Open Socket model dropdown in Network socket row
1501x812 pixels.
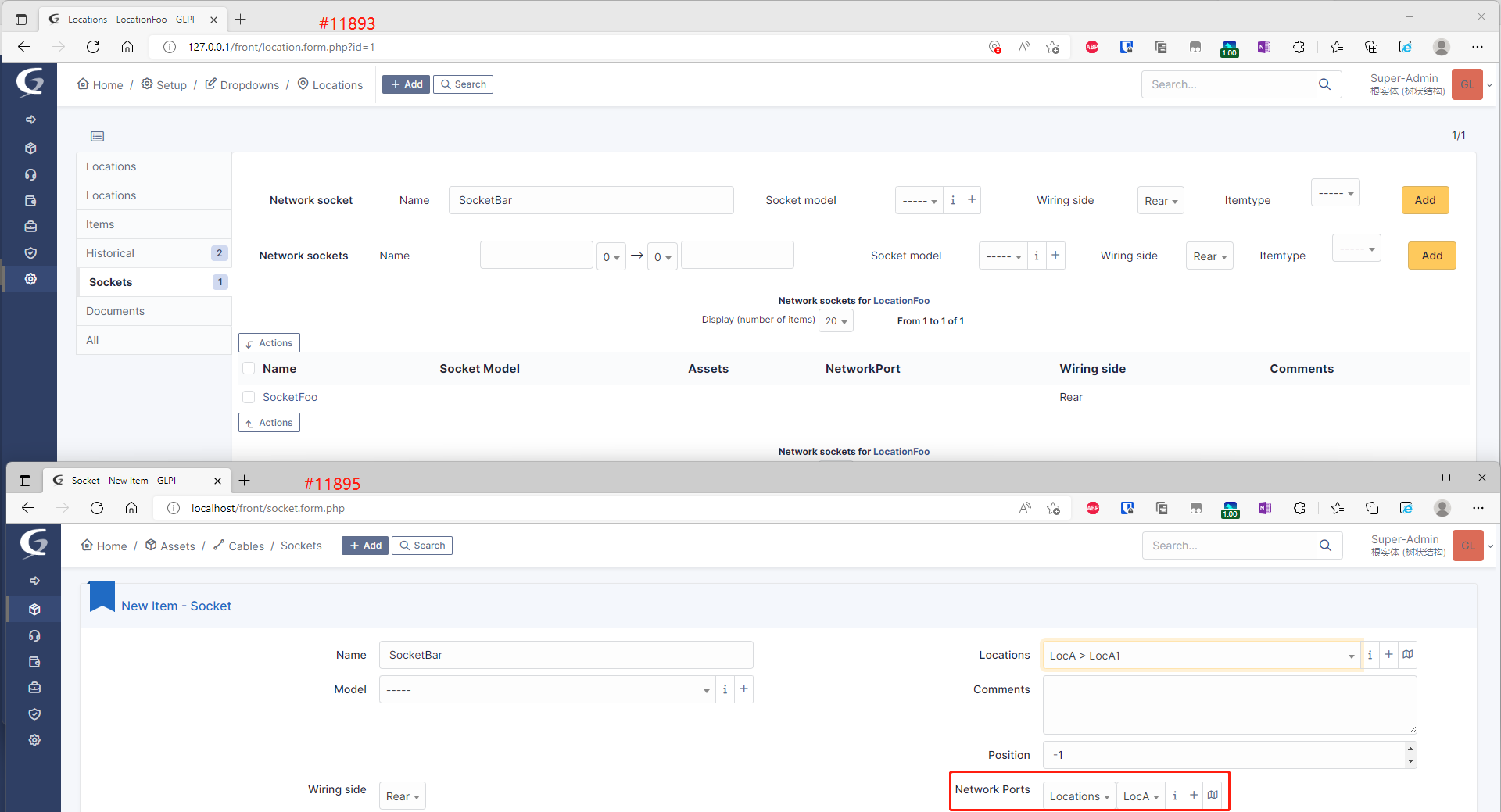(919, 200)
